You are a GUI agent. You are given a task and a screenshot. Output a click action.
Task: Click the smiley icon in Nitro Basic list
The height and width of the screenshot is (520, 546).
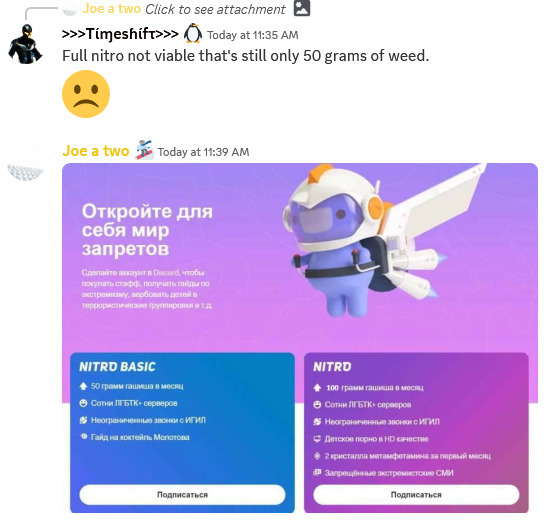coord(83,403)
